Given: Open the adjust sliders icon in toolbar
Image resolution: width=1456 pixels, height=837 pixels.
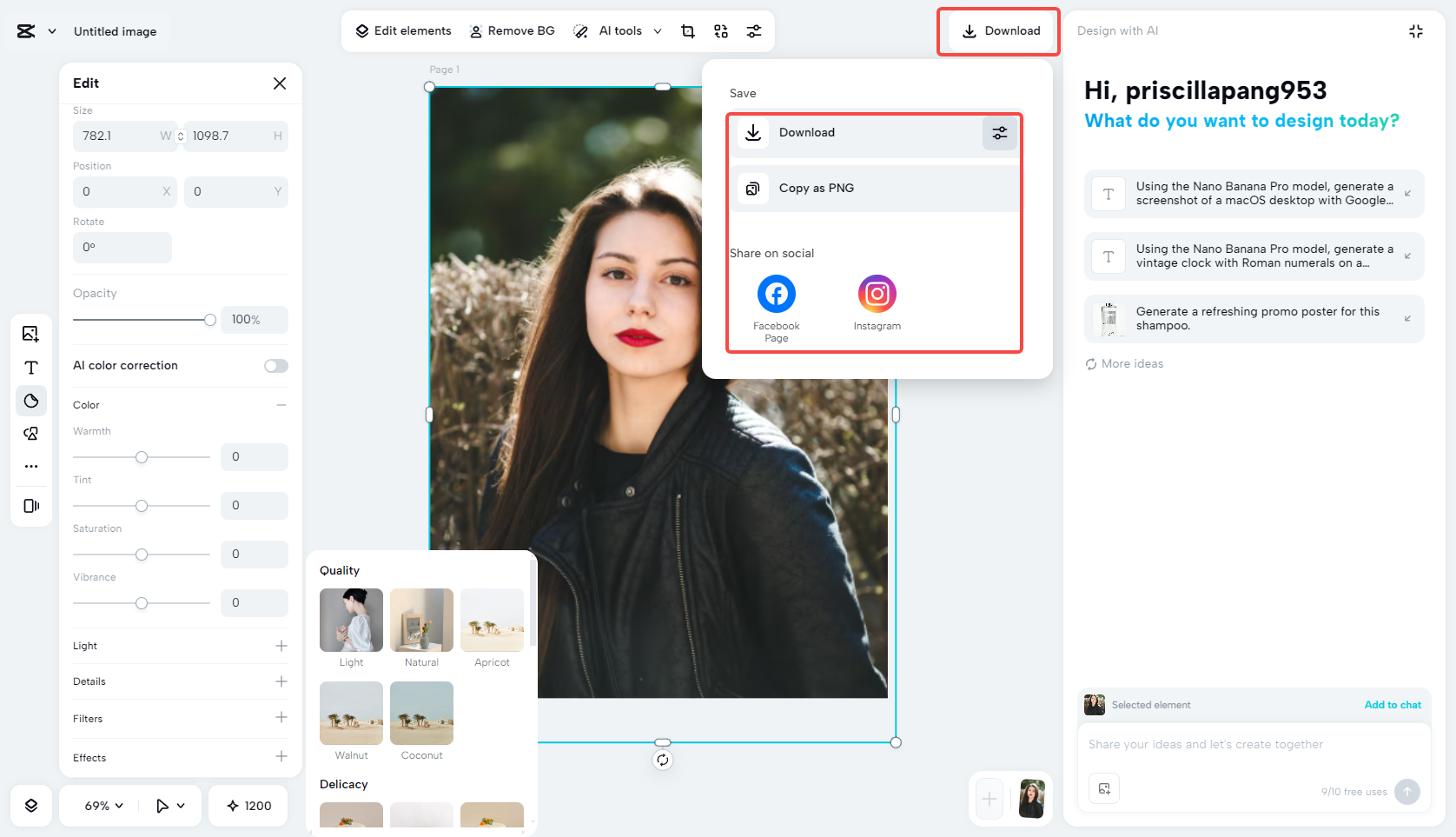Looking at the screenshot, I should pos(754,31).
